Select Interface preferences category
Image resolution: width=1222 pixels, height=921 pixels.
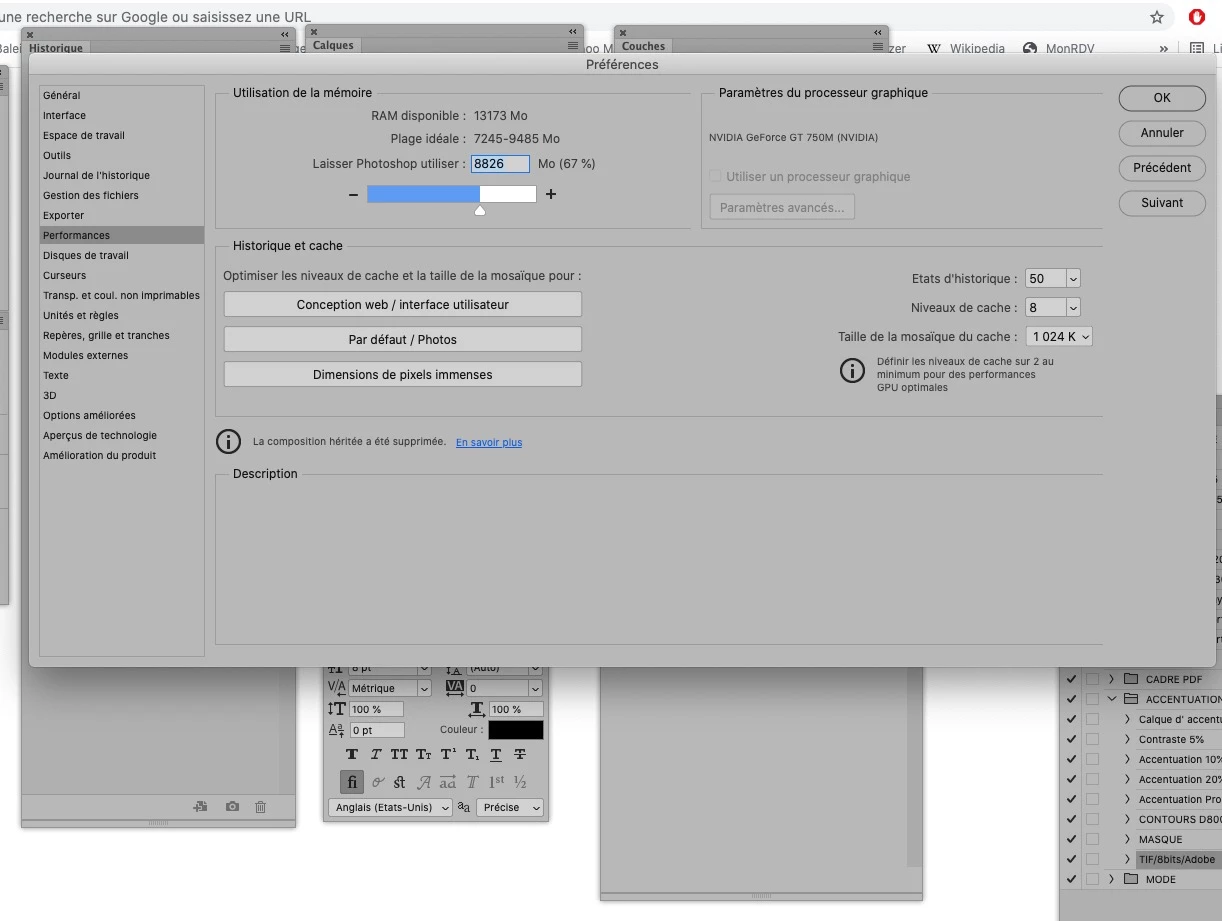click(121, 115)
